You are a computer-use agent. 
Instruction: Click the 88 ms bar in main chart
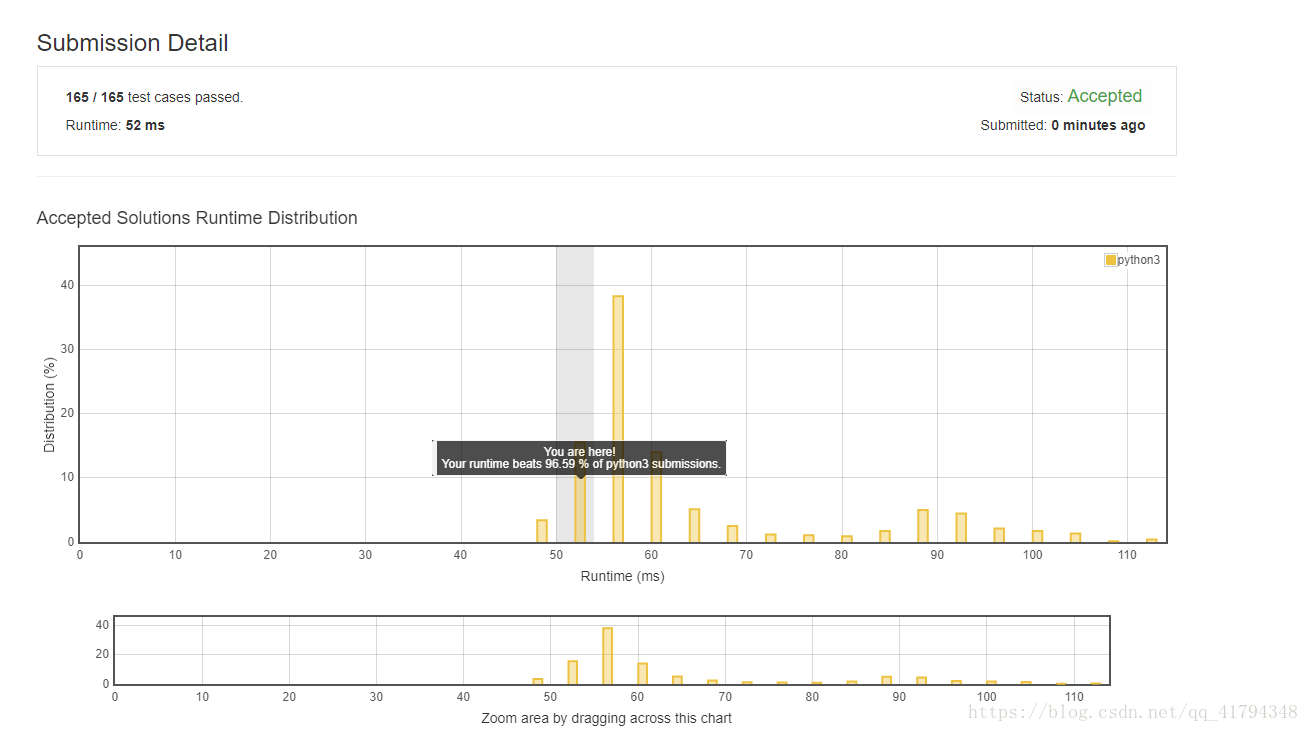click(x=923, y=526)
